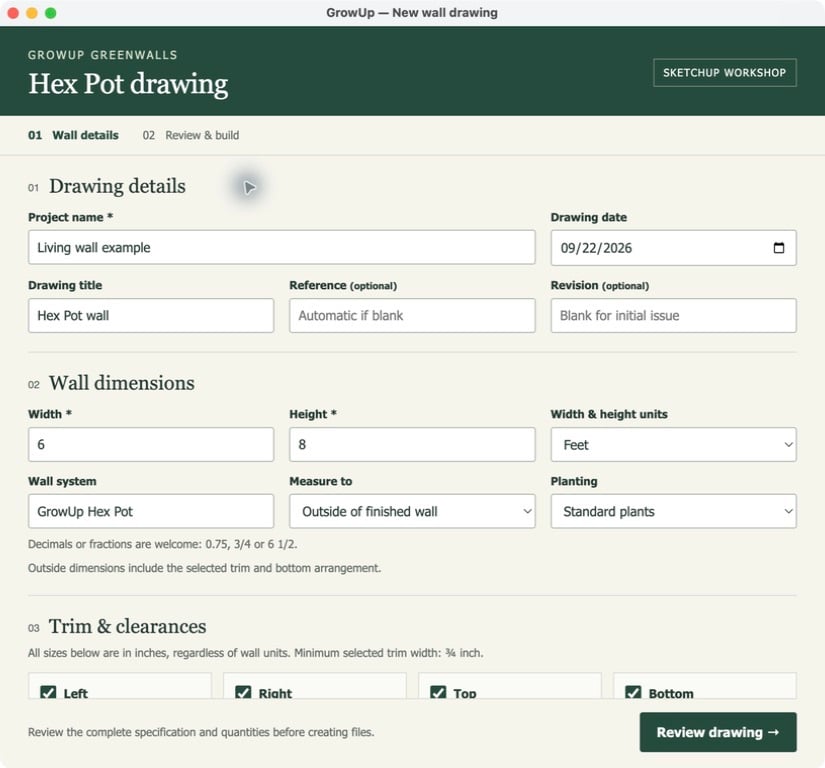Image resolution: width=825 pixels, height=768 pixels.
Task: Toggle the Top trim checkbox
Action: pos(438,692)
